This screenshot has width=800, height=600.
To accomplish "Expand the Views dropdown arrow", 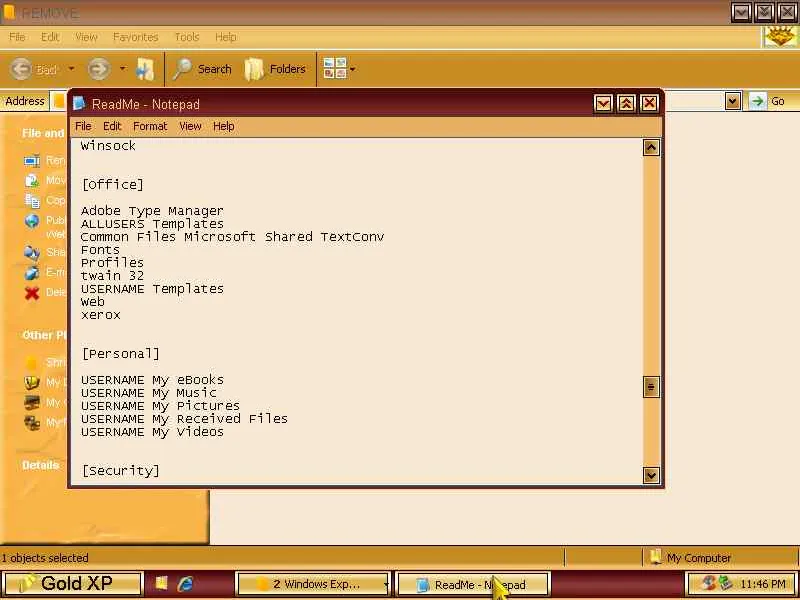I will (x=353, y=69).
